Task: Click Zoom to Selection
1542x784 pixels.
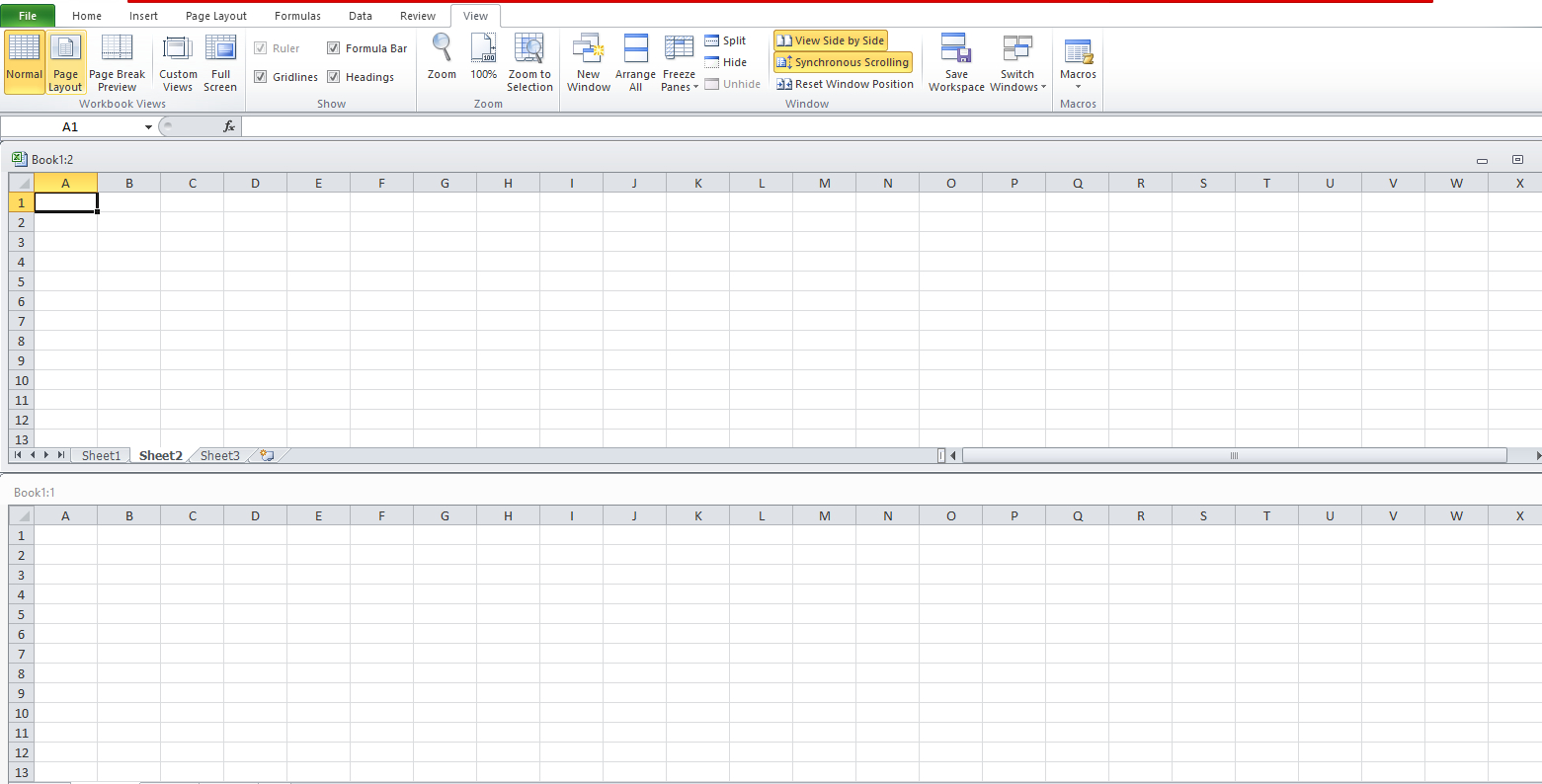Action: point(529,62)
